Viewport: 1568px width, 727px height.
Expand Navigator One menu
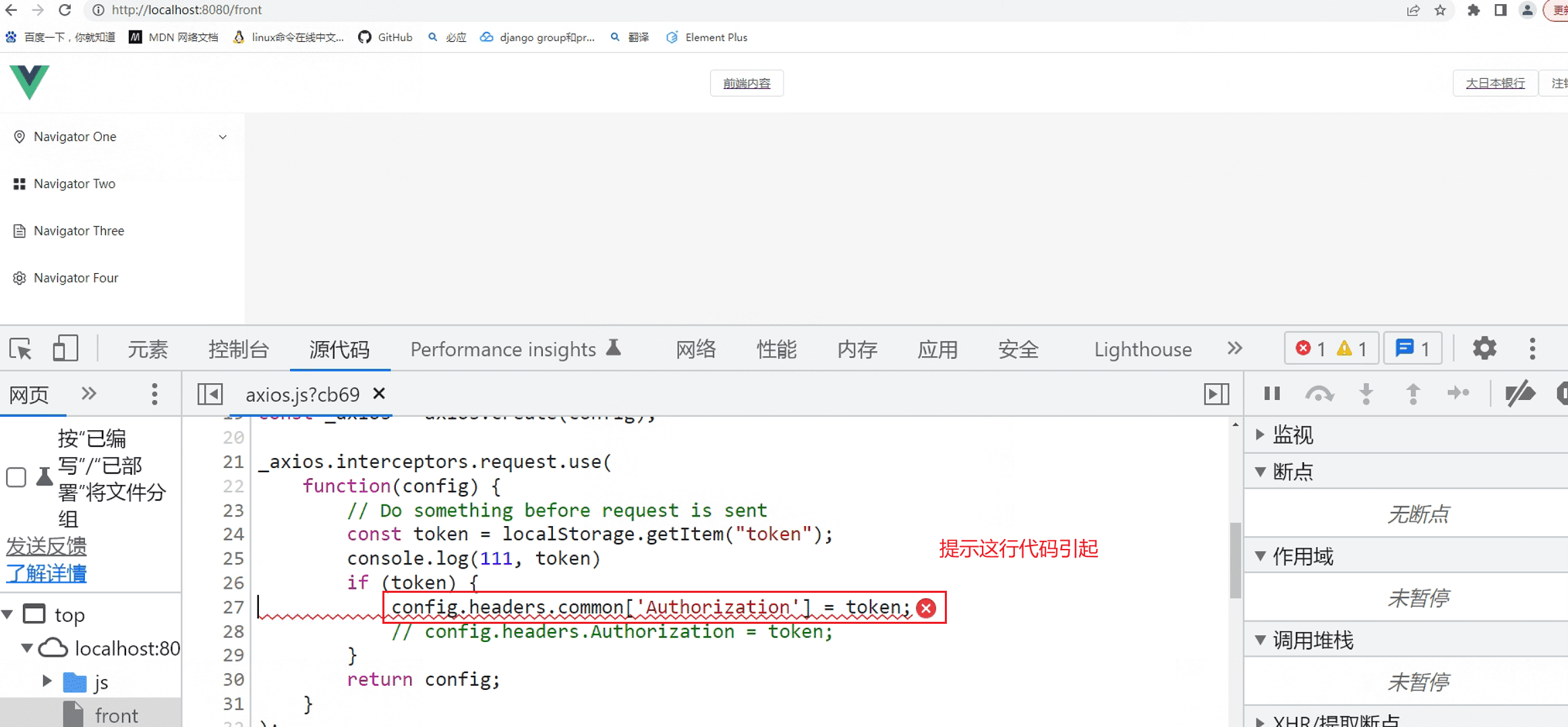point(122,137)
